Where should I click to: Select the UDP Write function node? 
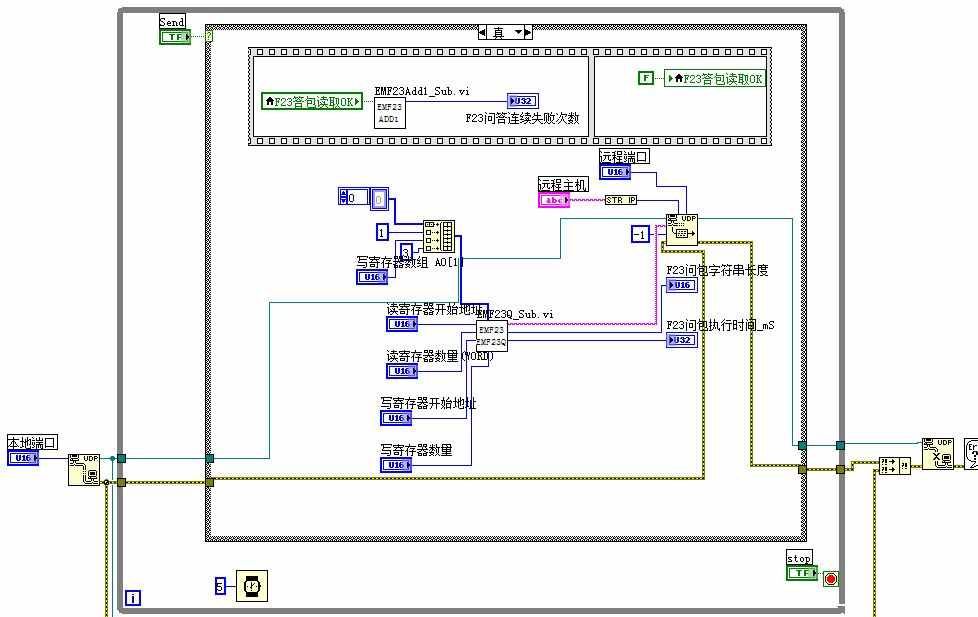click(682, 230)
